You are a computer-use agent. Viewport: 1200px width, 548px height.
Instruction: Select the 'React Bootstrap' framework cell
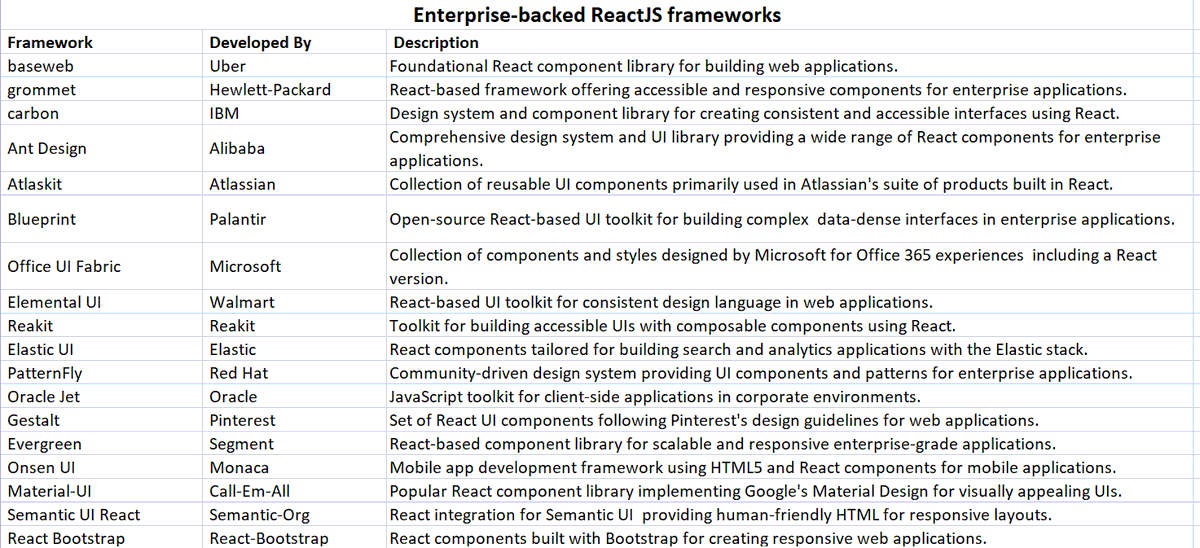[x=102, y=538]
